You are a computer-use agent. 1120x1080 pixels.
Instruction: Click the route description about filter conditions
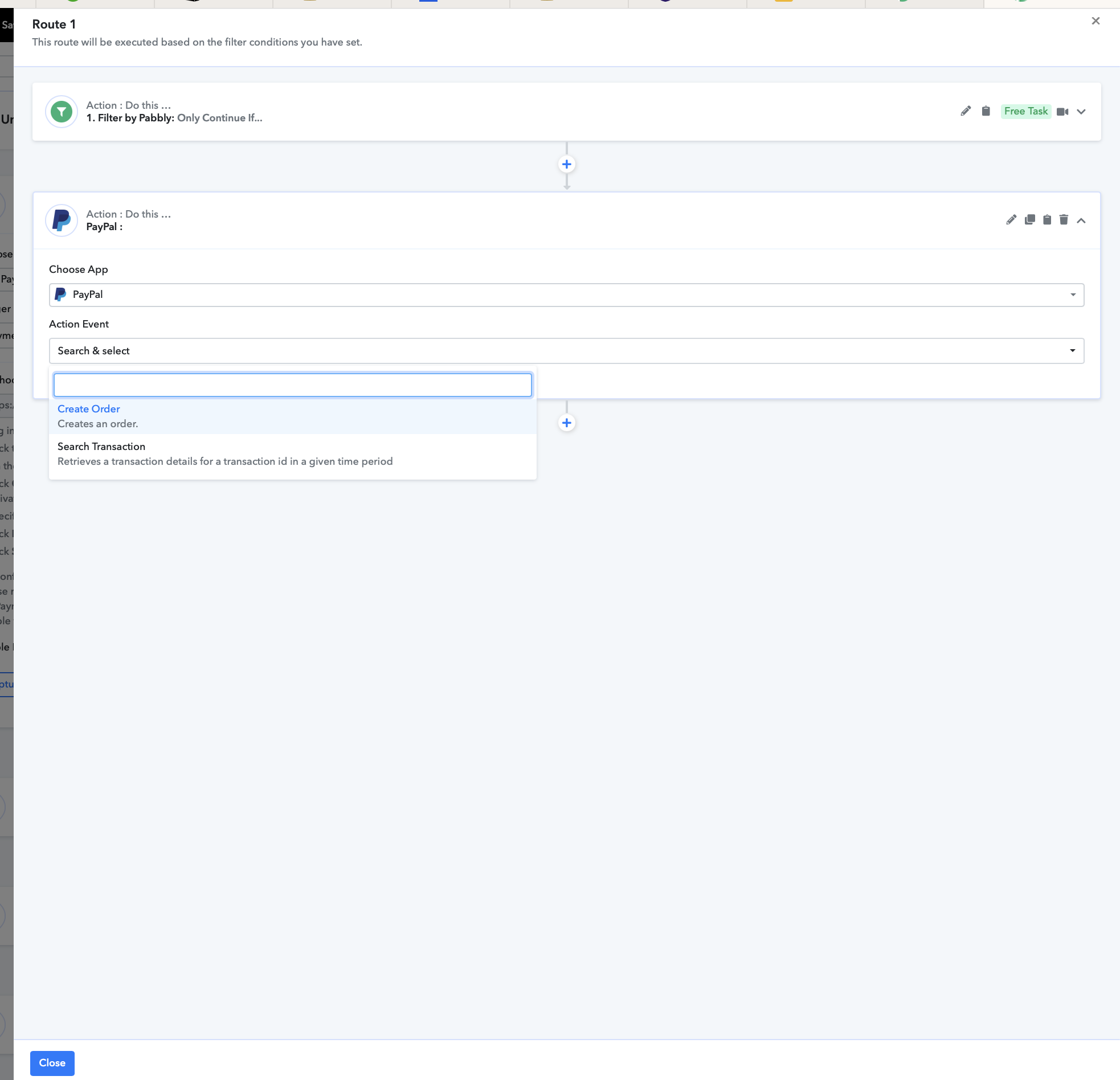pos(197,42)
